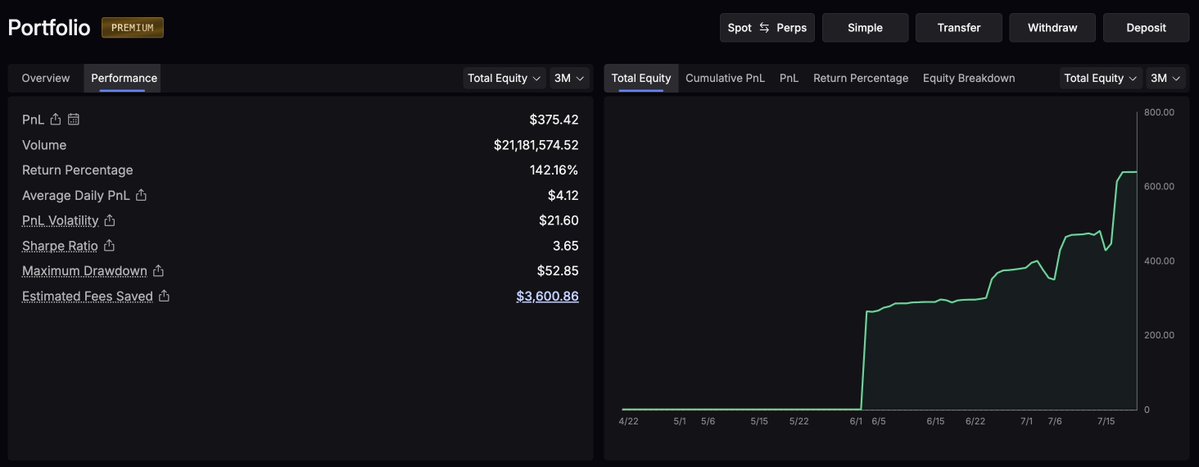Open the $3,600.86 fees saved link
The image size is (1199, 467).
coord(548,296)
